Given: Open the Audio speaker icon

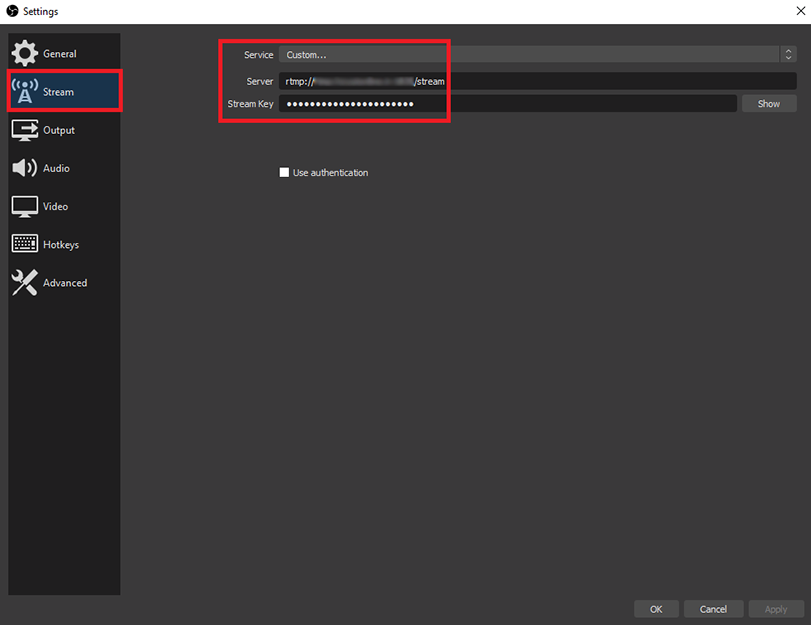Looking at the screenshot, I should click(x=24, y=168).
